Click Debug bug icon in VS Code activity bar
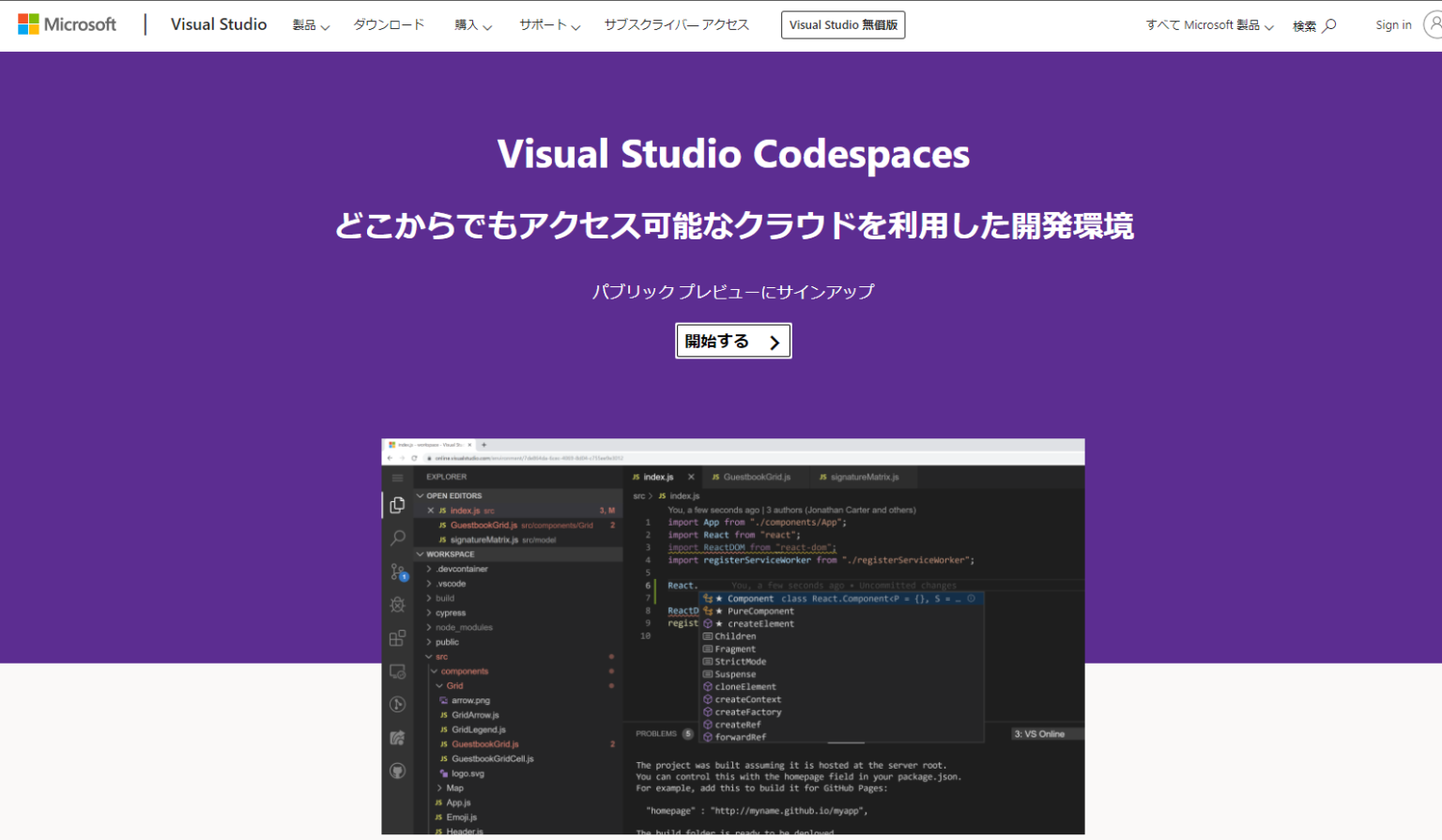Screen dimensions: 1442x840 click(397, 604)
